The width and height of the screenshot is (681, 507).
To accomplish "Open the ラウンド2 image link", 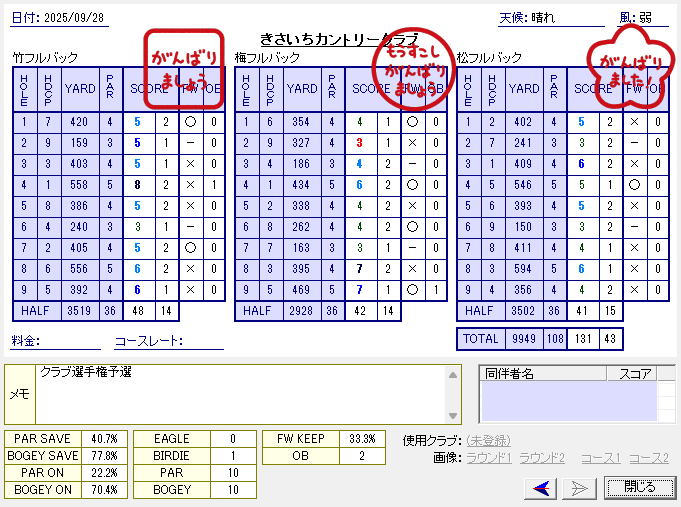I will 542,457.
